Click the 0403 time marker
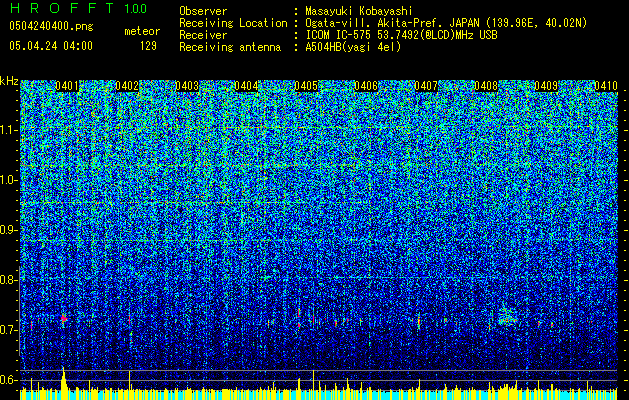Viewport: 629px width, 400px height. (187, 86)
